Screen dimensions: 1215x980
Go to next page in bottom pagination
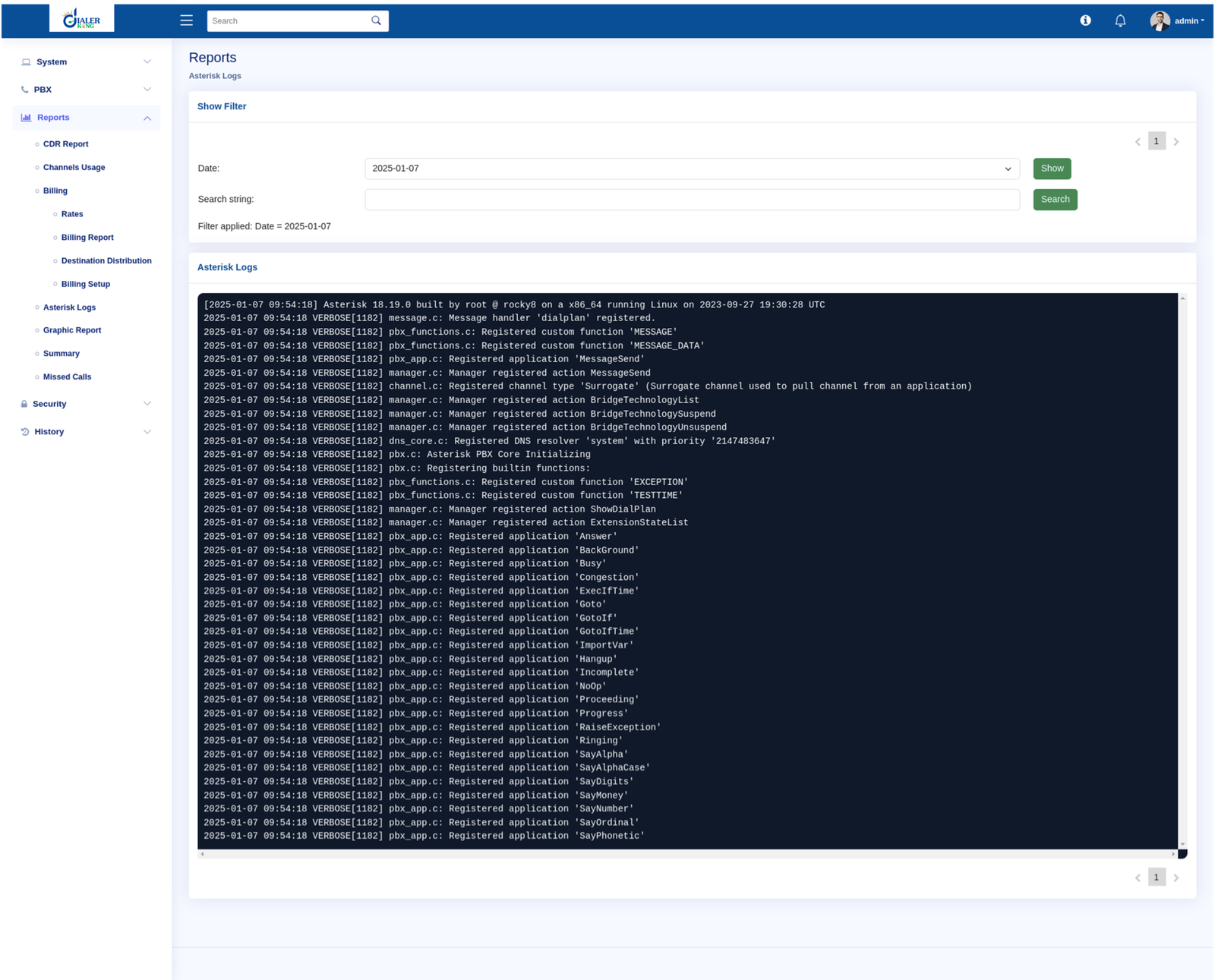coord(1176,878)
